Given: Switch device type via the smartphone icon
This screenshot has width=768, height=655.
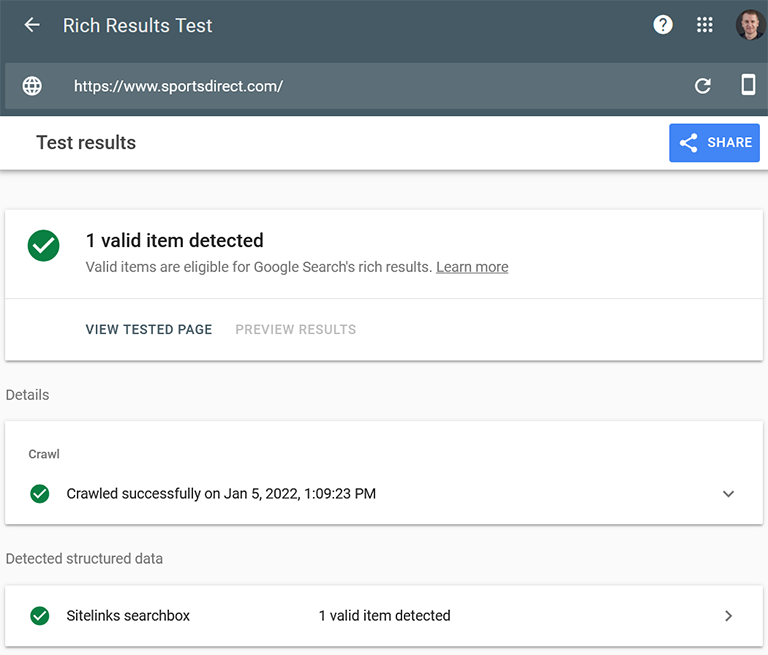Looking at the screenshot, I should coord(748,85).
